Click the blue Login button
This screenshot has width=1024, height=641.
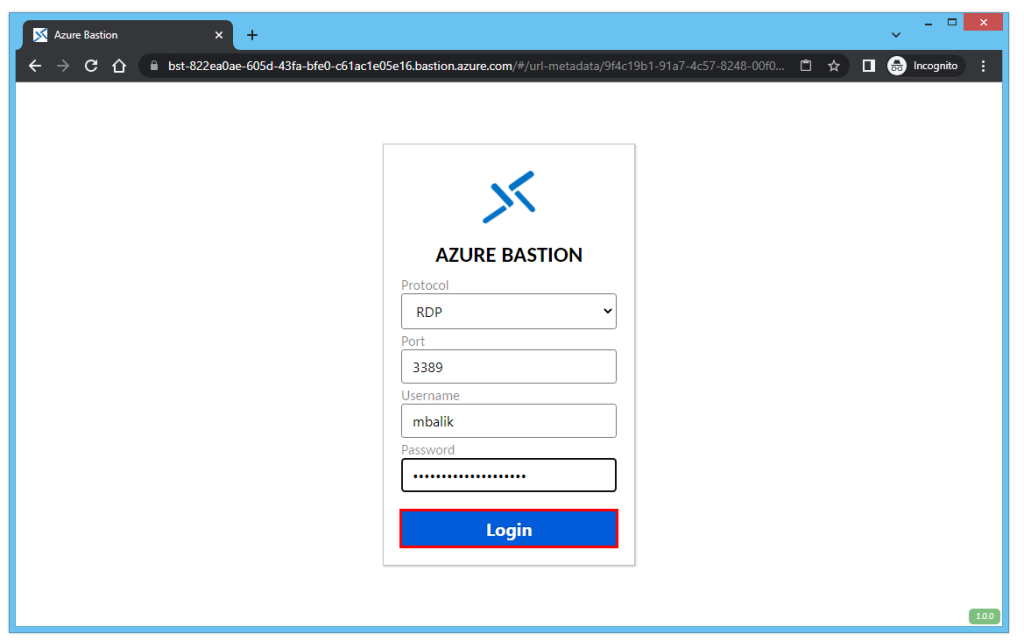509,529
